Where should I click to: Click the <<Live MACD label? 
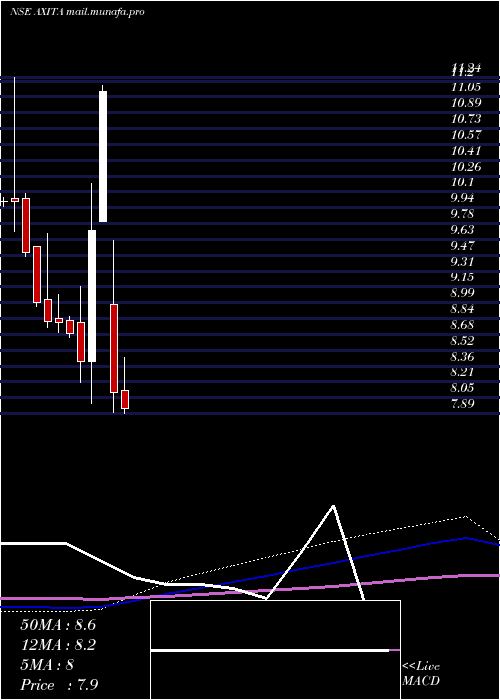pyautogui.click(x=421, y=674)
